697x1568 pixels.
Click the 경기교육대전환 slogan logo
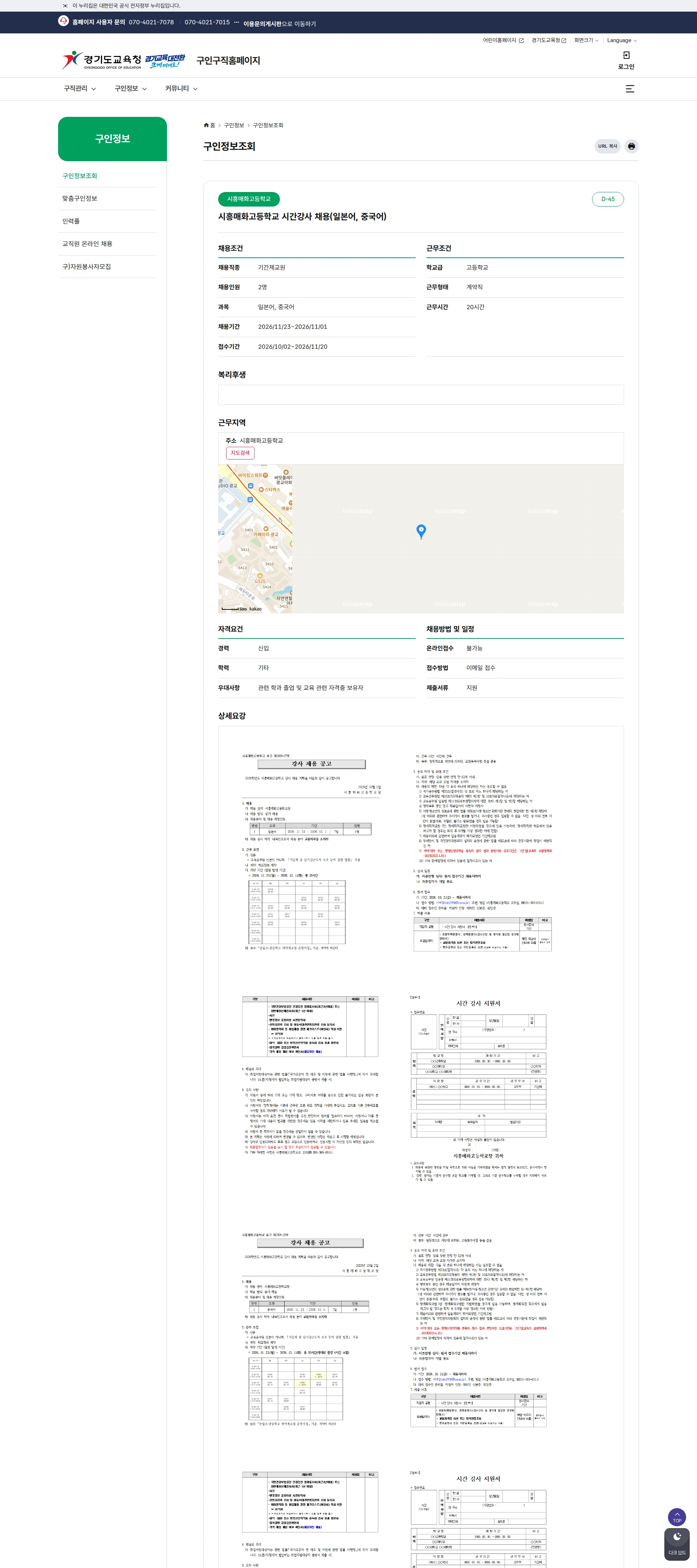(x=165, y=60)
